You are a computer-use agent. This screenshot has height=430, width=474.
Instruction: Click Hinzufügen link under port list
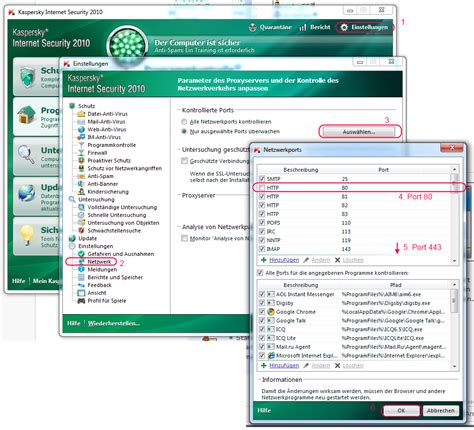tap(284, 260)
